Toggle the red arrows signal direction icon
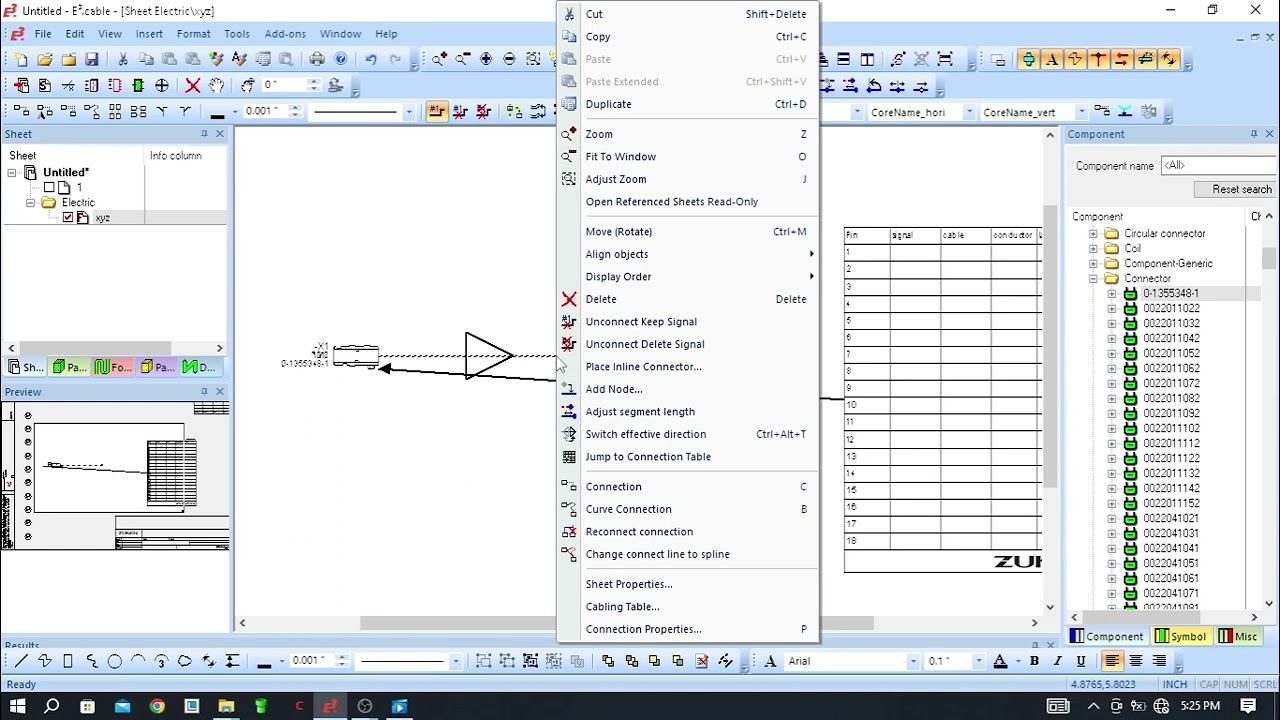The image size is (1280, 720). tap(1122, 60)
